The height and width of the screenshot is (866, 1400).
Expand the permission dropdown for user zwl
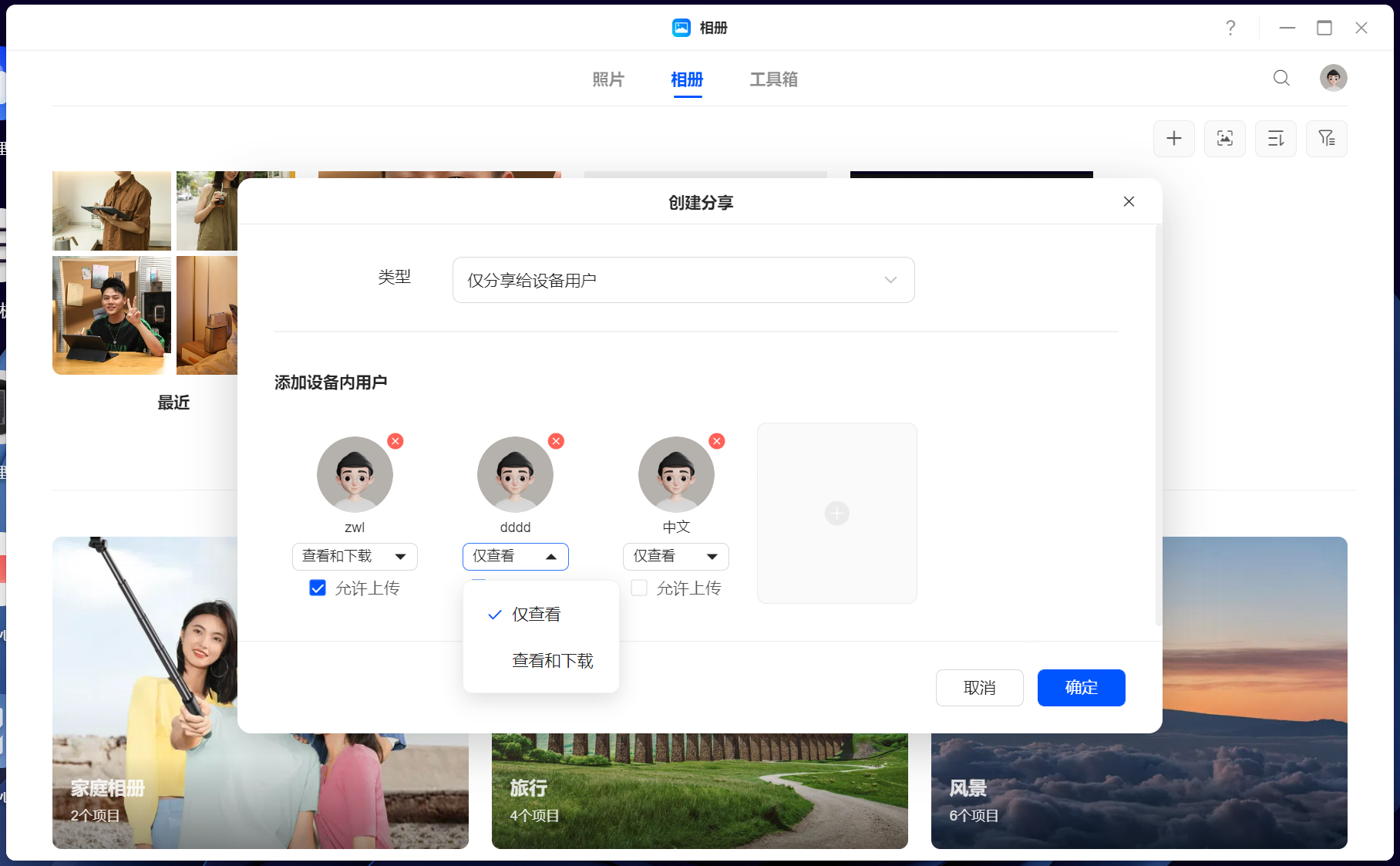click(354, 556)
